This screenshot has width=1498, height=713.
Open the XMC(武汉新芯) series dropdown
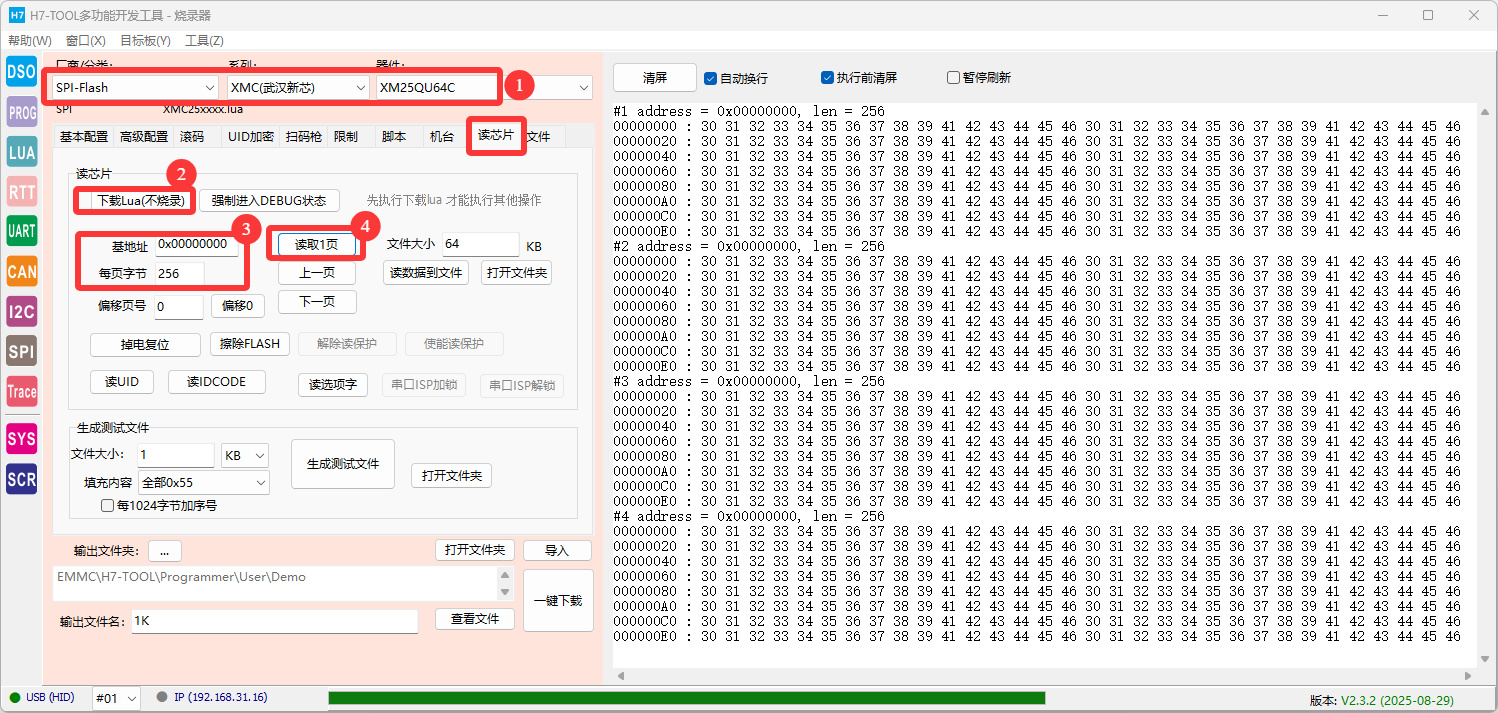click(x=298, y=88)
